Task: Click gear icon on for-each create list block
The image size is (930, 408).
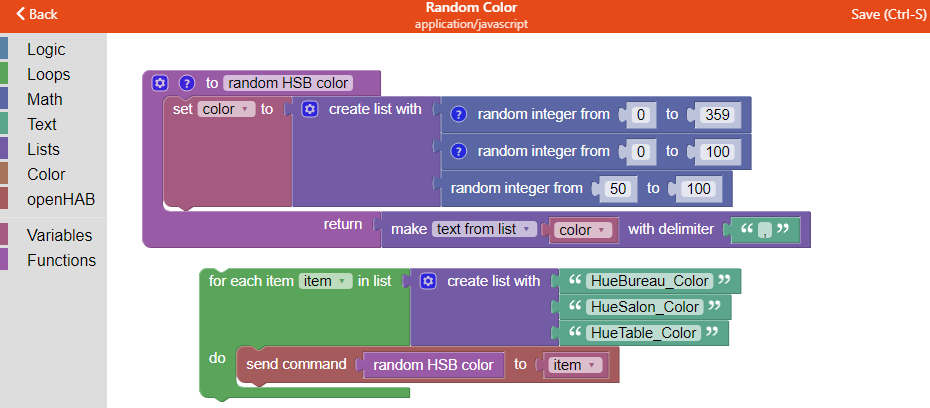Action: [428, 281]
